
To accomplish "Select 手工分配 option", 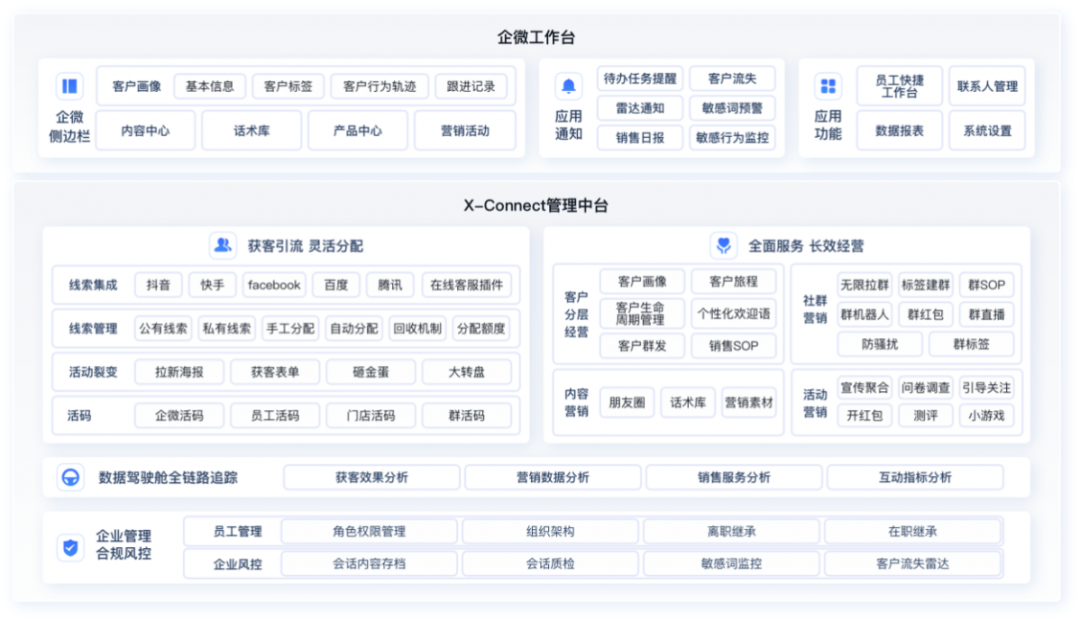I will click(290, 328).
